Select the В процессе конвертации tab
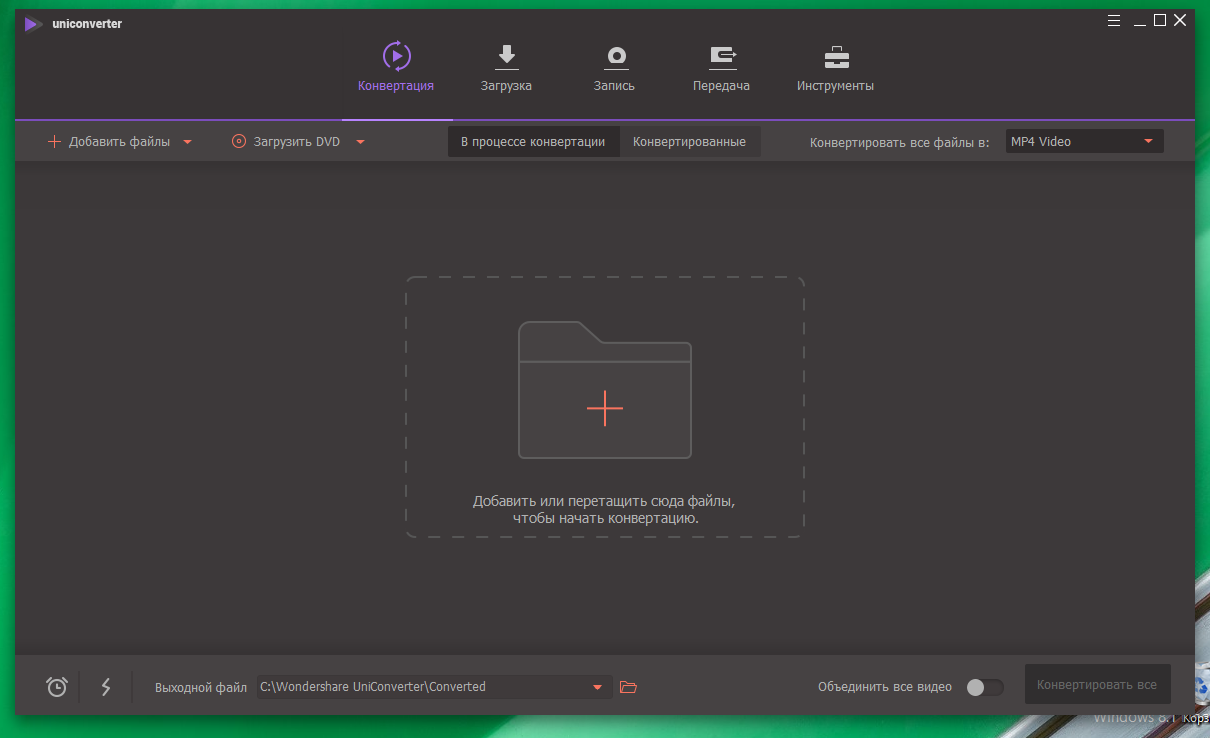Viewport: 1210px width, 738px height. [x=533, y=141]
